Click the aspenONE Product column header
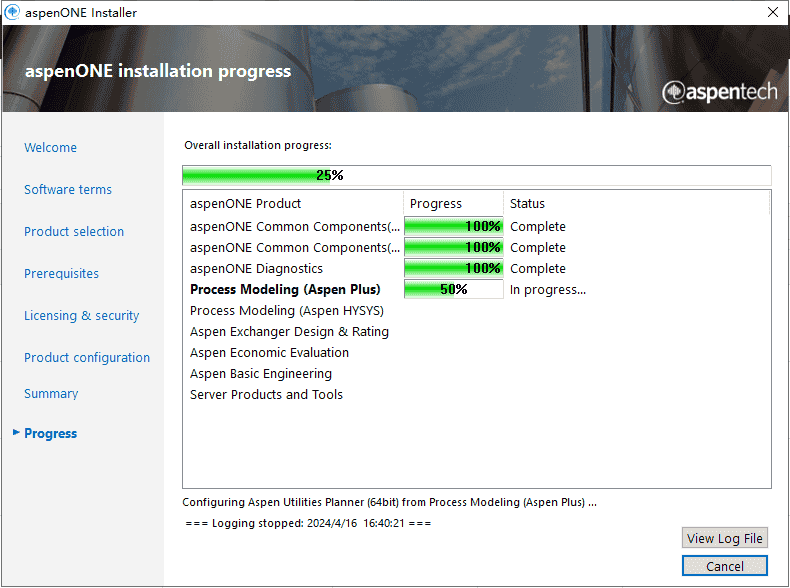This screenshot has width=790, height=588. click(x=245, y=204)
